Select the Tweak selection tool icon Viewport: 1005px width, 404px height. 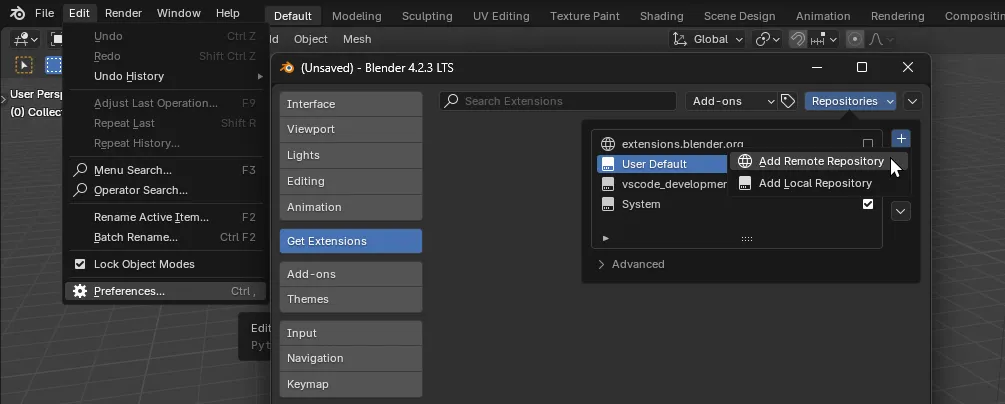24,65
